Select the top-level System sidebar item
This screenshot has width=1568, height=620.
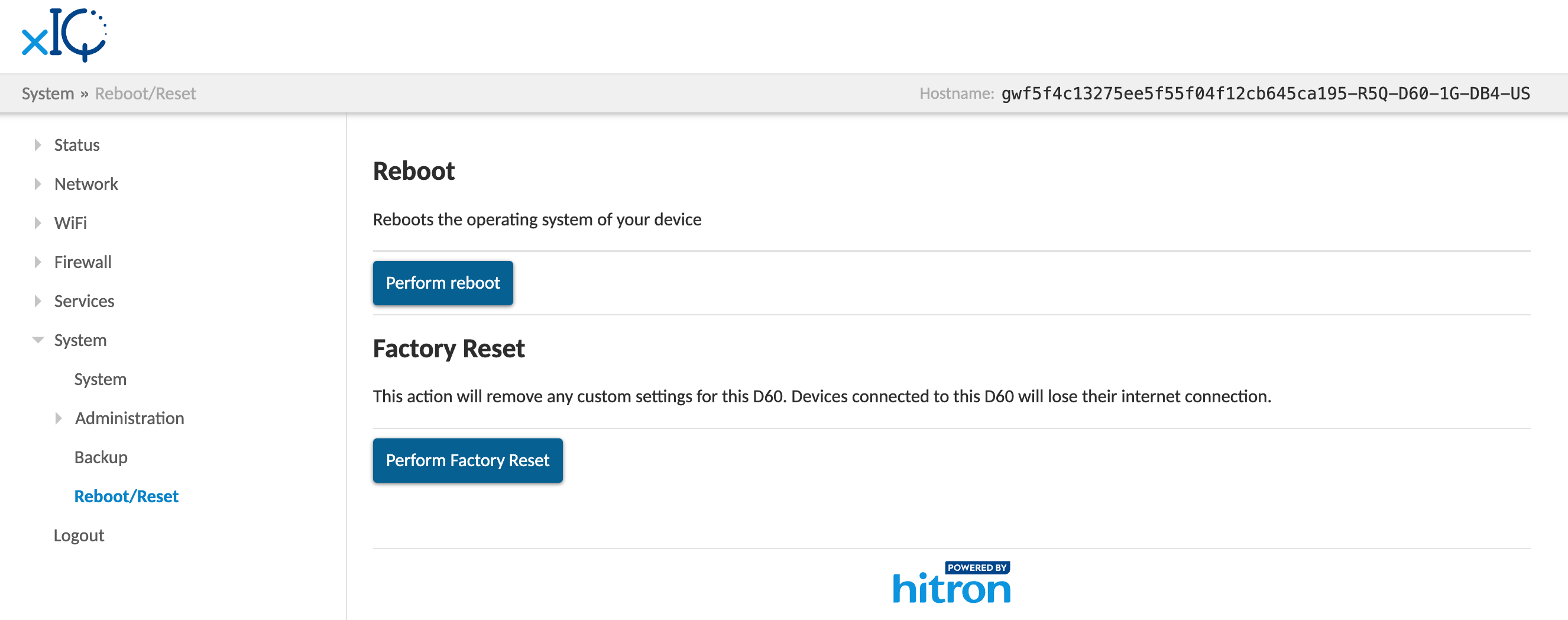click(80, 340)
